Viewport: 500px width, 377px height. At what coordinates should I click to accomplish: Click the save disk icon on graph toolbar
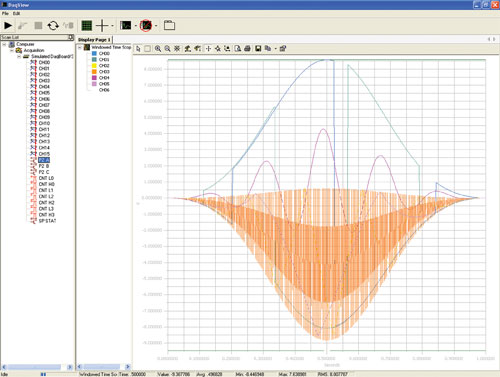pos(258,49)
